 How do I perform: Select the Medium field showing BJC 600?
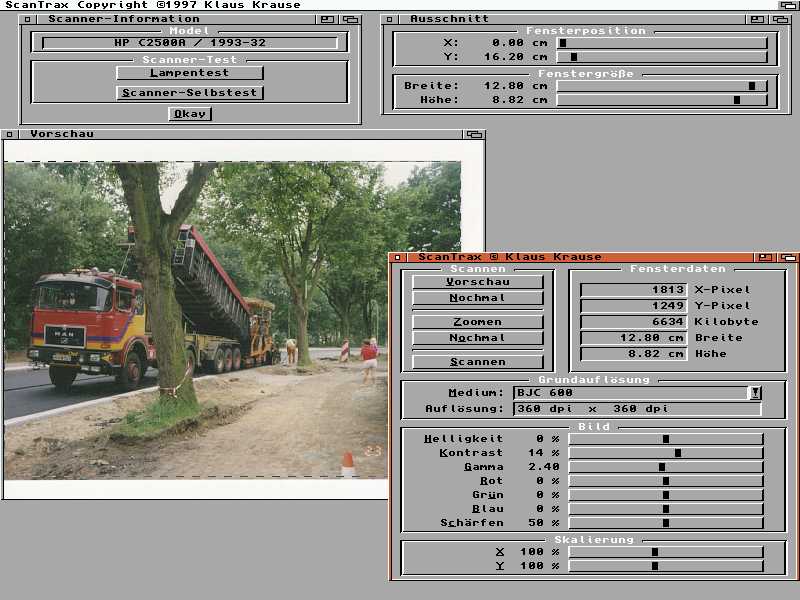pos(631,392)
